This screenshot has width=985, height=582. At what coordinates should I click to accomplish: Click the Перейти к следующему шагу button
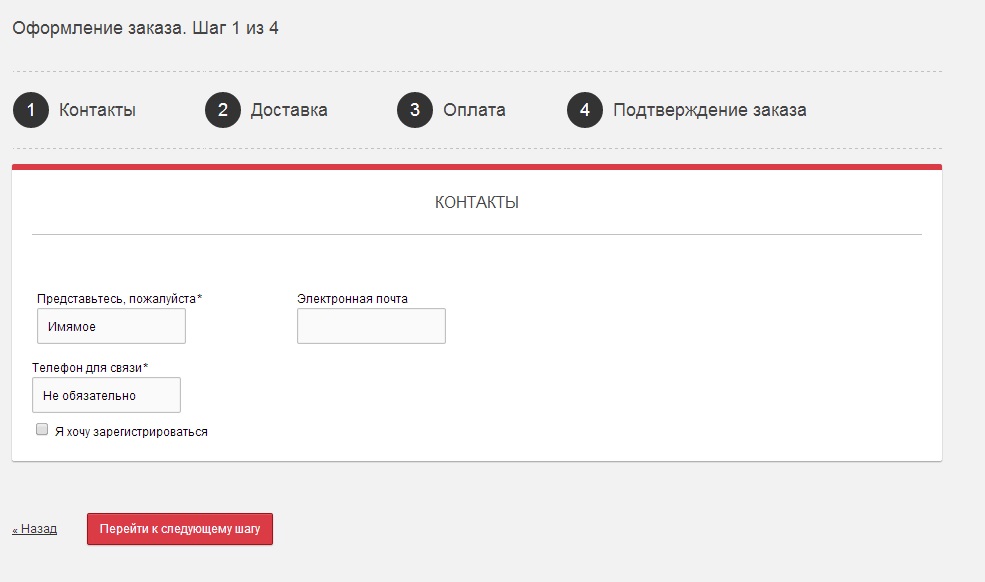(x=180, y=529)
